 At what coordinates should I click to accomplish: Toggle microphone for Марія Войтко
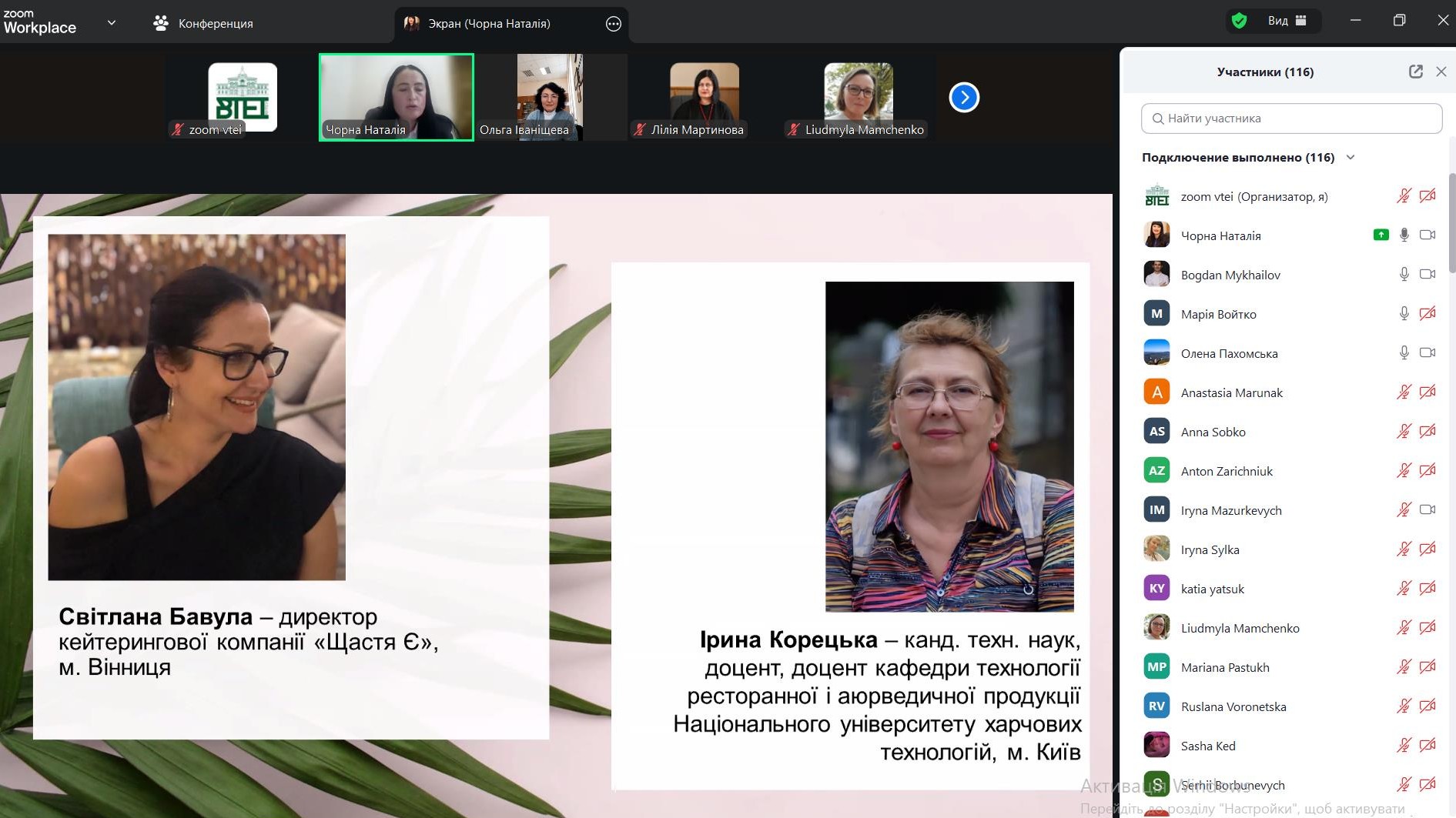(x=1404, y=314)
